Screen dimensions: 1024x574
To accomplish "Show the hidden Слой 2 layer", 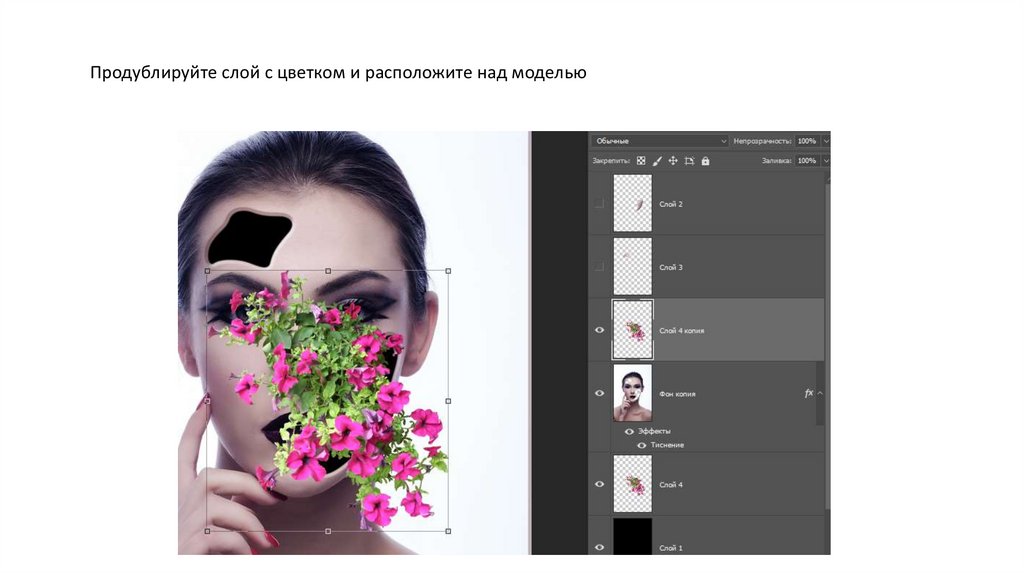I will [x=599, y=203].
